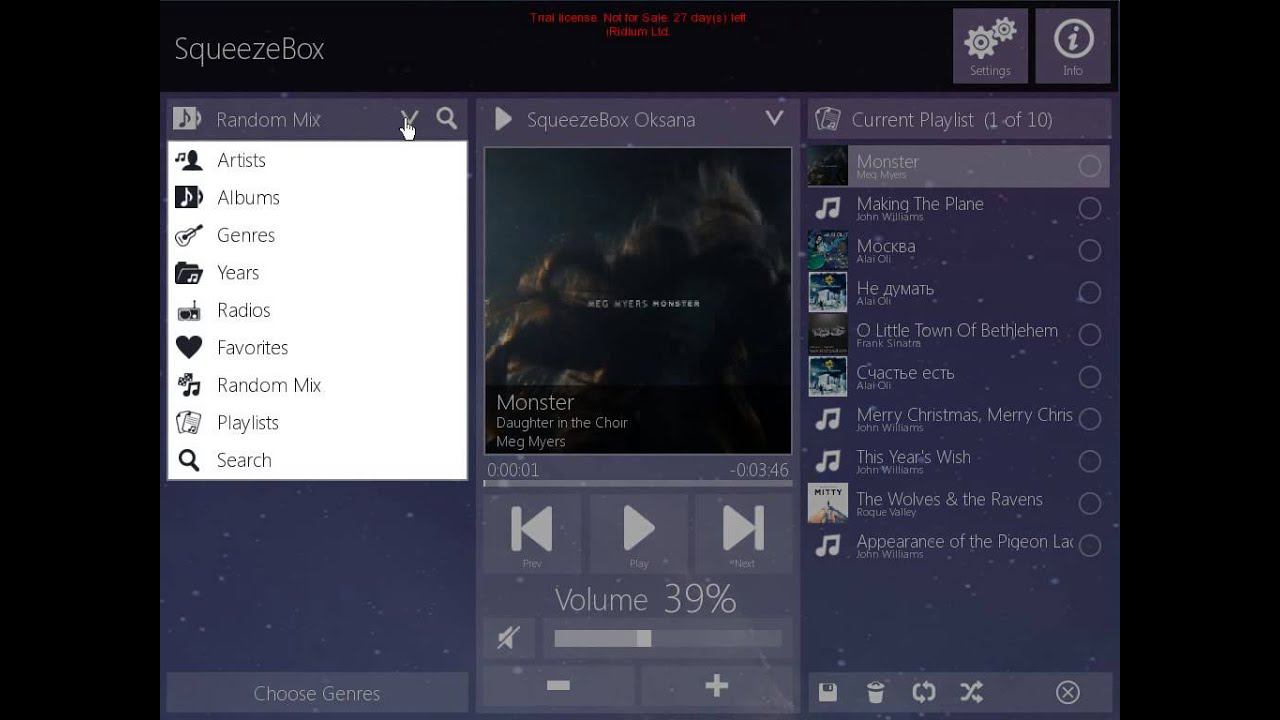The width and height of the screenshot is (1280, 720).
Task: Play the track titled This Year's Wish
Action: [914, 457]
